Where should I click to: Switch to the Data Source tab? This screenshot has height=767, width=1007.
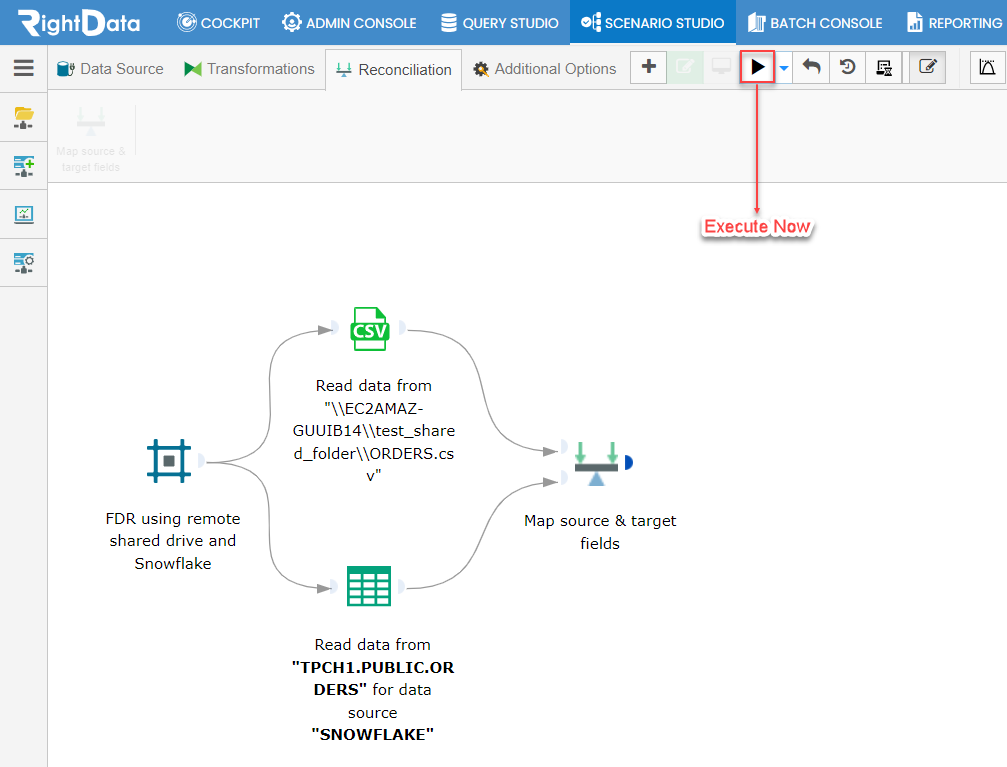110,69
